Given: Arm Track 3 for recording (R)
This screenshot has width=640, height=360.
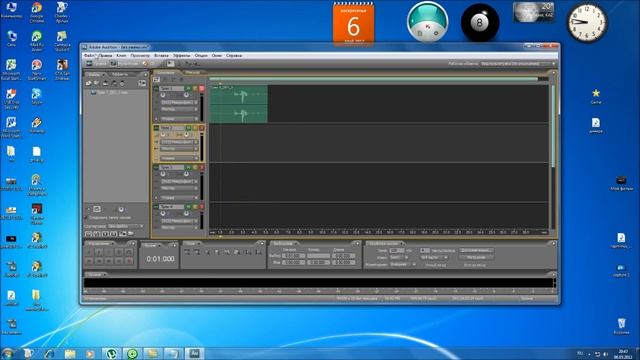Looking at the screenshot, I should click(202, 167).
